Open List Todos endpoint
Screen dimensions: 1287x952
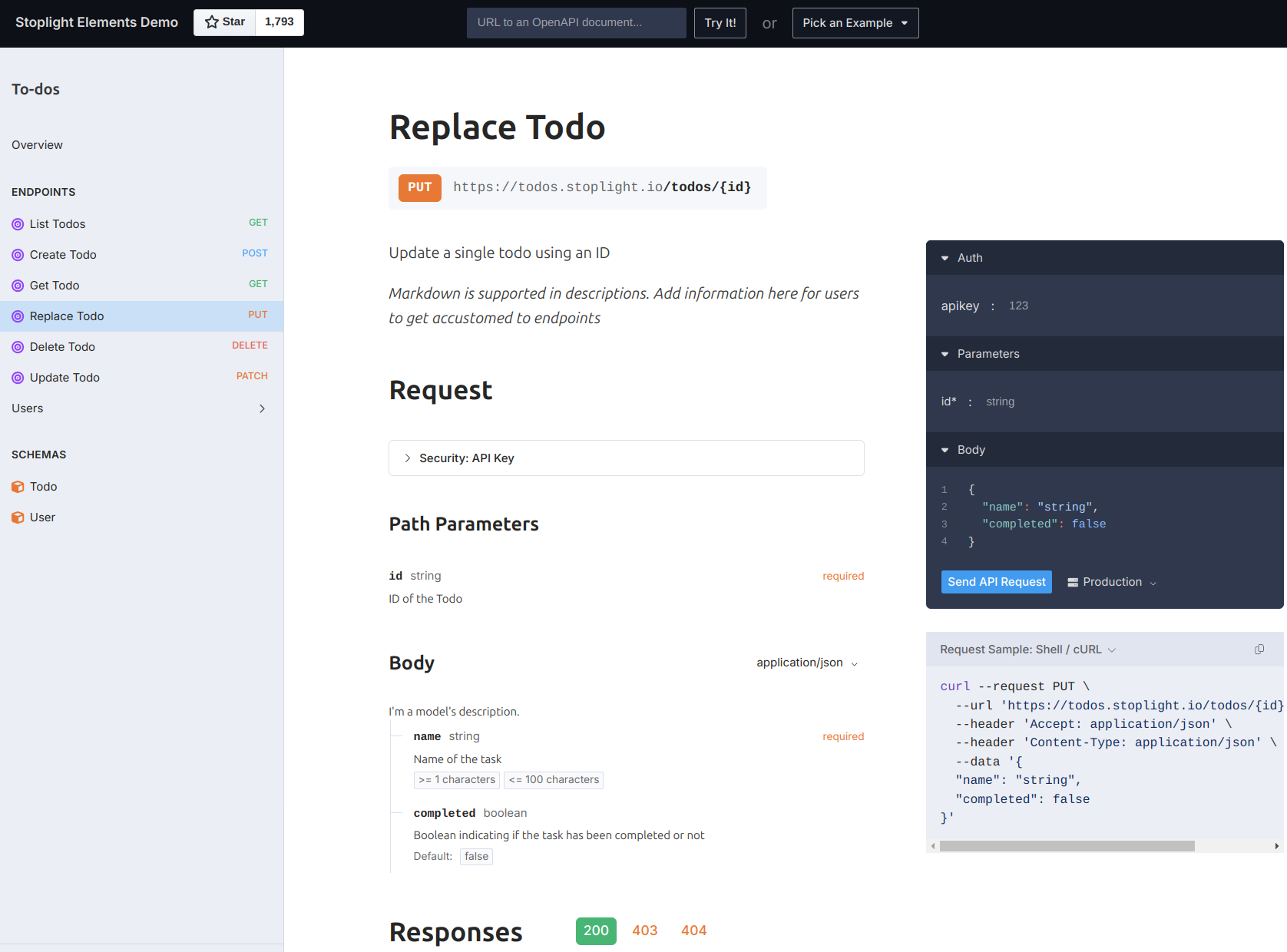pos(141,224)
